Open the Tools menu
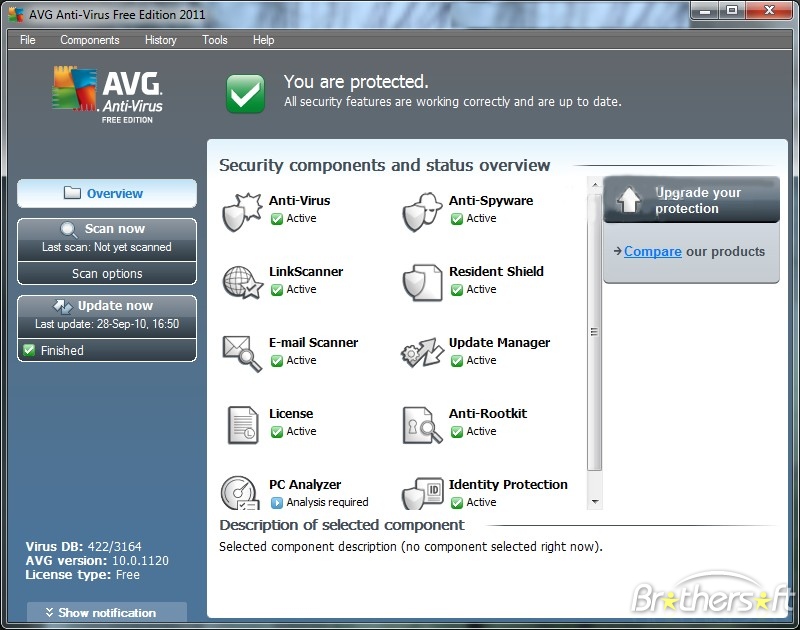This screenshot has width=800, height=630. (x=214, y=40)
